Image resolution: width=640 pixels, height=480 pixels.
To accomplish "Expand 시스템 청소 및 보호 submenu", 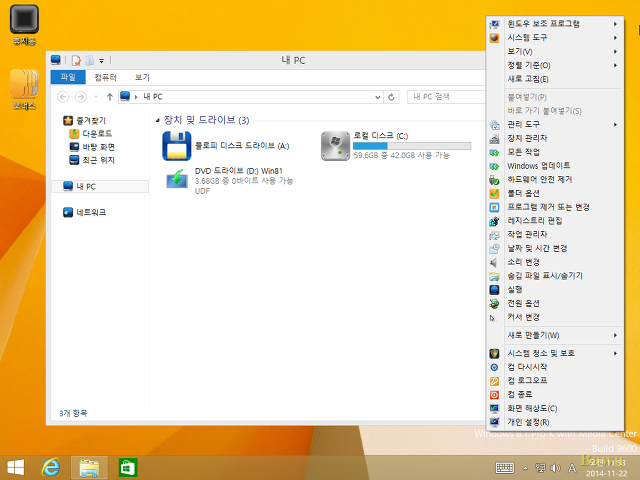I will coord(555,353).
